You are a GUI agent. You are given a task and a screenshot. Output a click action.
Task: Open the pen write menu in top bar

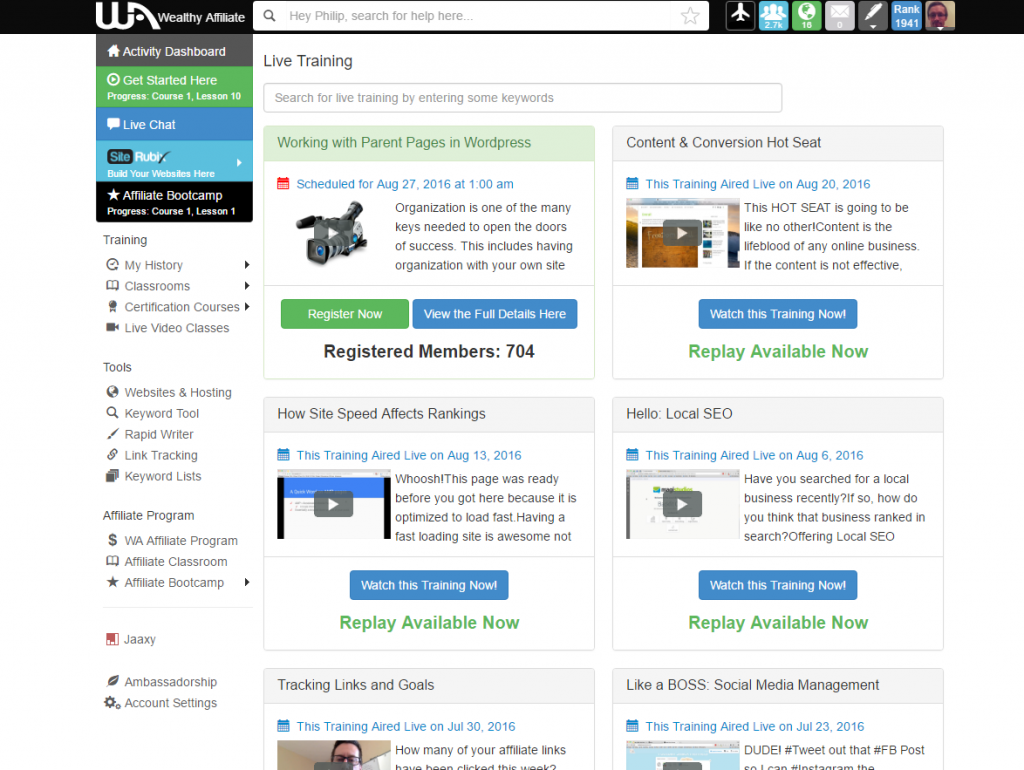point(873,16)
